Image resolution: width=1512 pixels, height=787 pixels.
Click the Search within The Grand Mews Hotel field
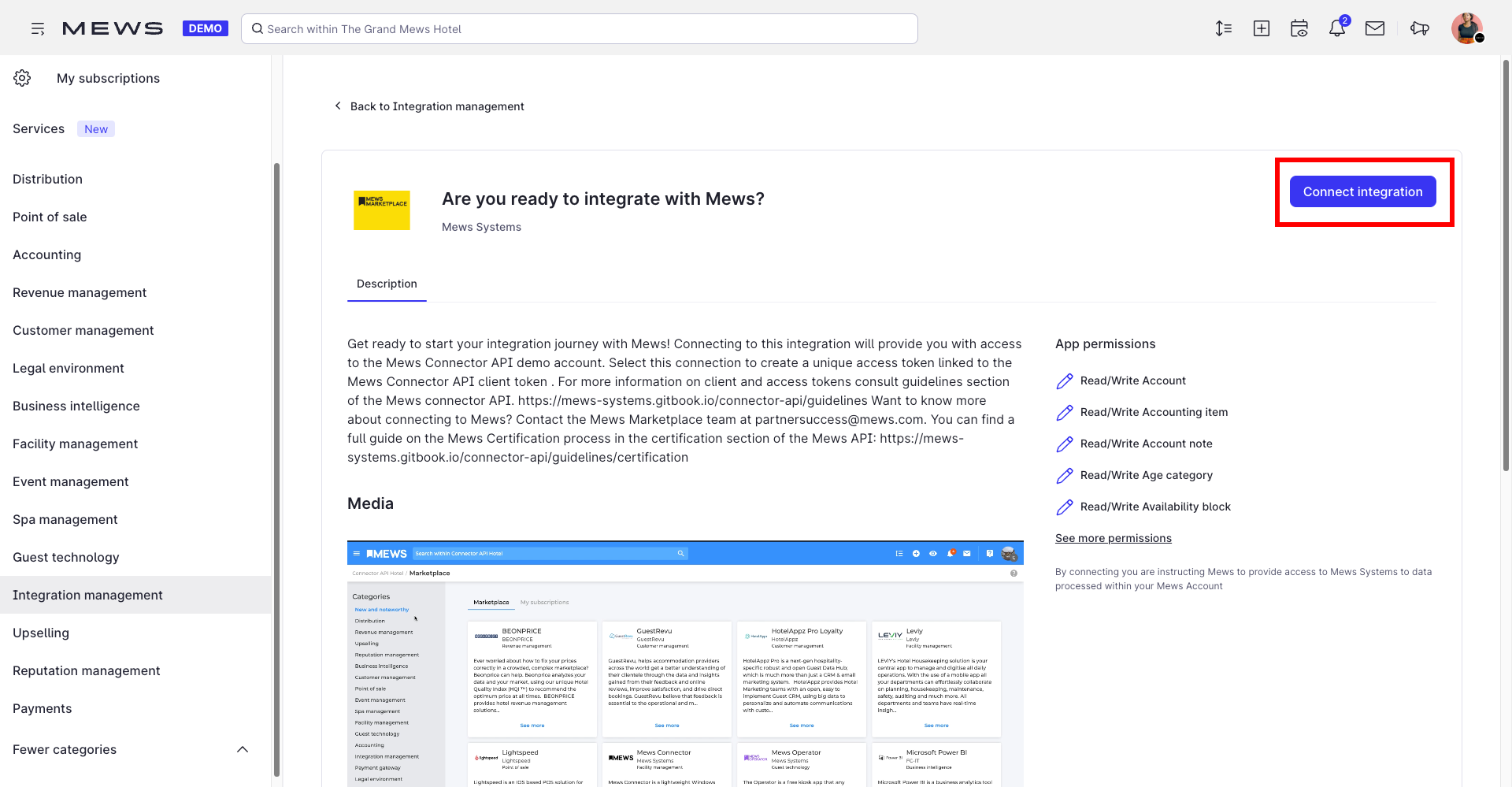pyautogui.click(x=579, y=28)
